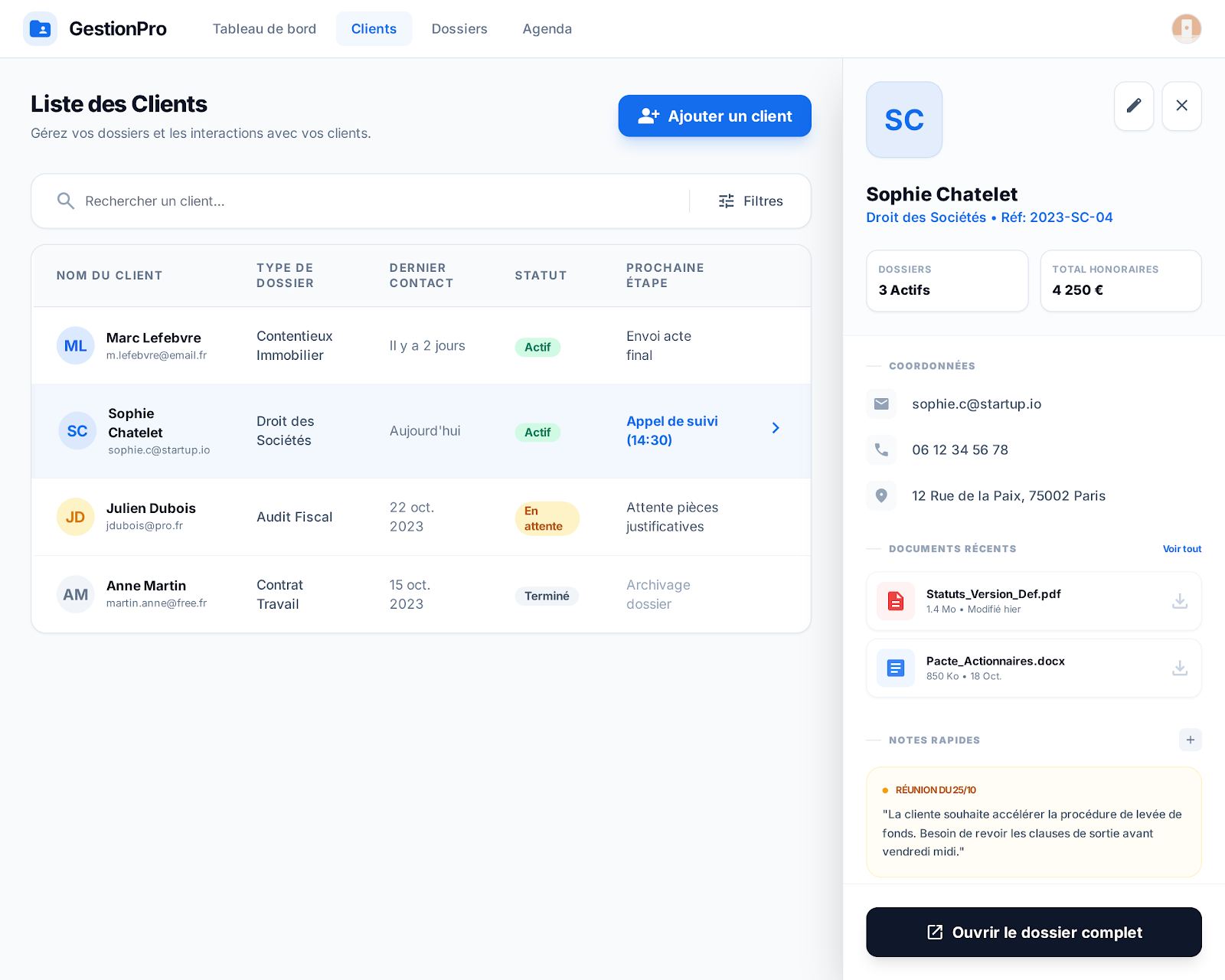Open Voir tout for recent documents

(1181, 548)
